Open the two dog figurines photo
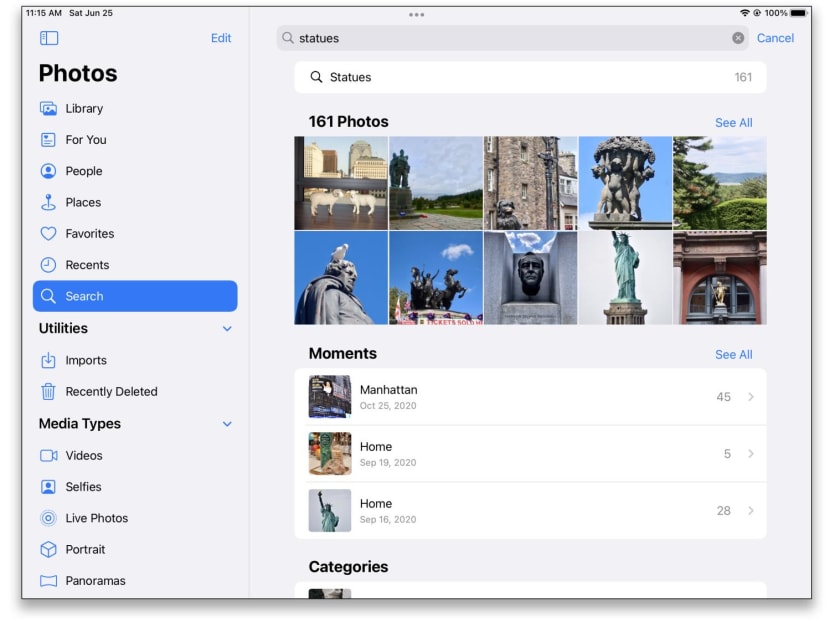This screenshot has width=830, height=622. [341, 183]
